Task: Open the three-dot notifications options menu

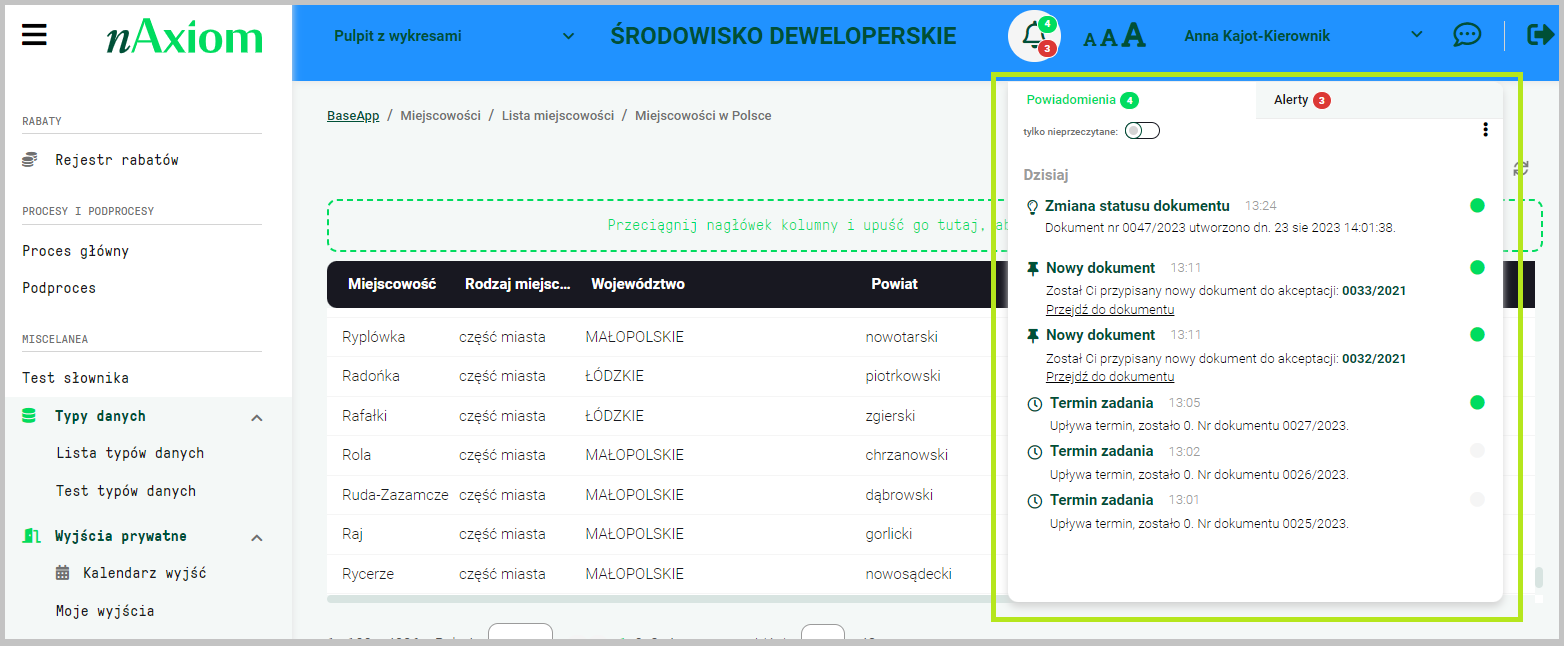Action: click(x=1485, y=130)
